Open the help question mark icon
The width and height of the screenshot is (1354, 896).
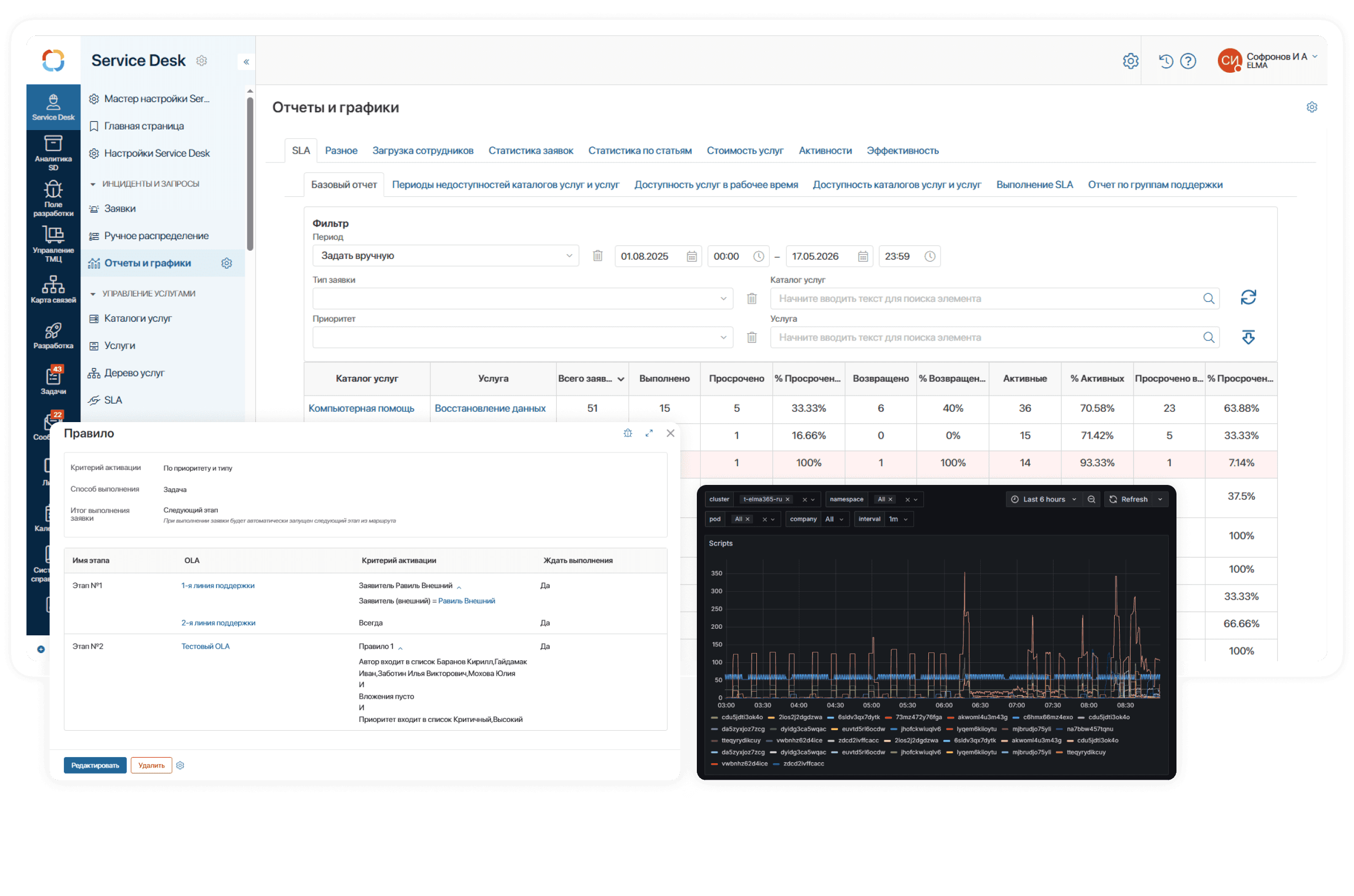(x=1188, y=61)
